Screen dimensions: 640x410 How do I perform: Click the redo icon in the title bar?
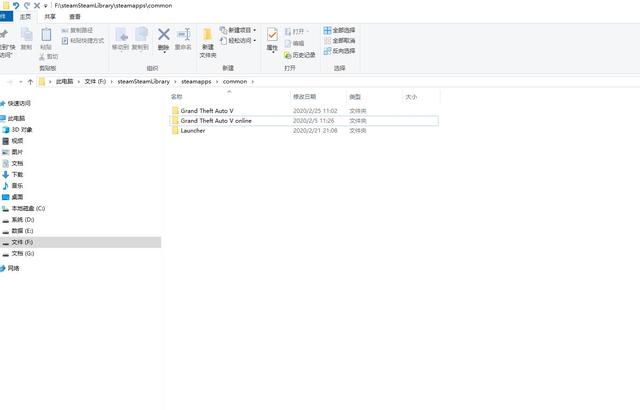tap(27, 6)
